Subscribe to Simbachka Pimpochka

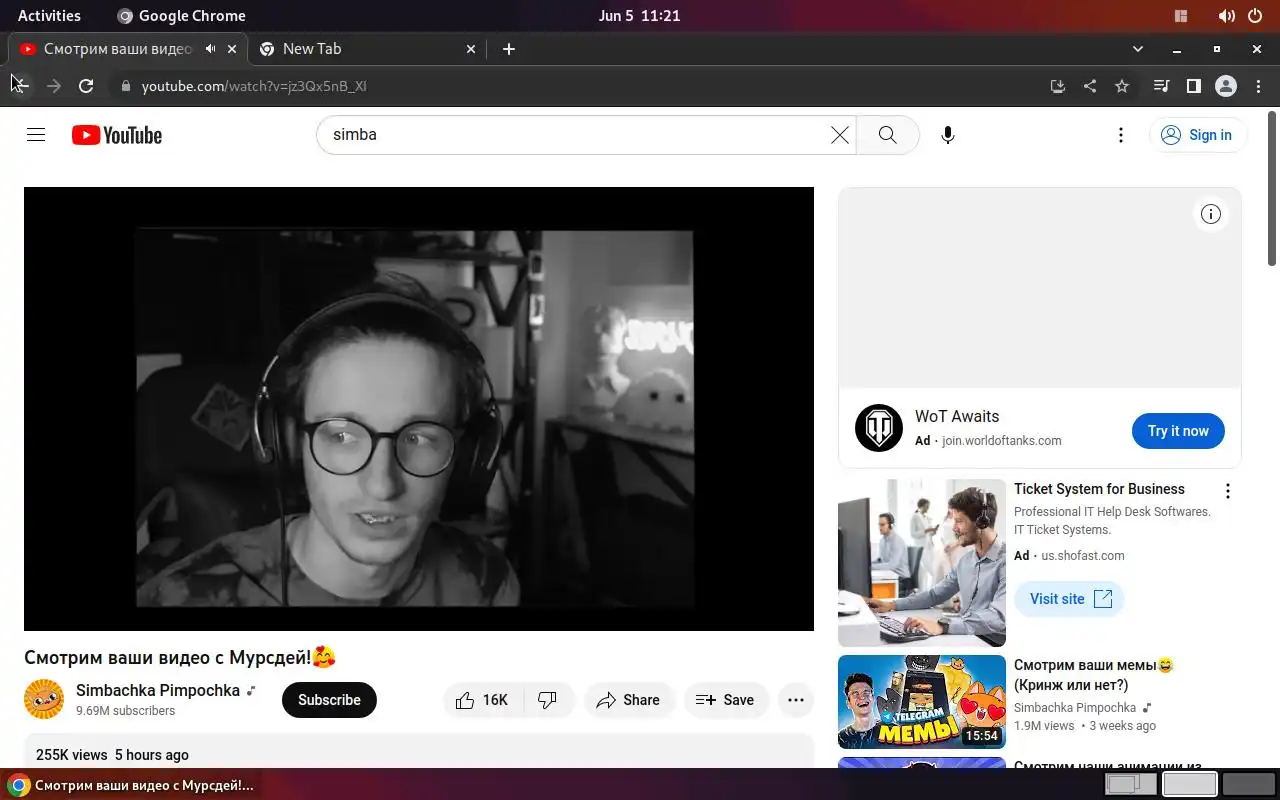coord(329,700)
